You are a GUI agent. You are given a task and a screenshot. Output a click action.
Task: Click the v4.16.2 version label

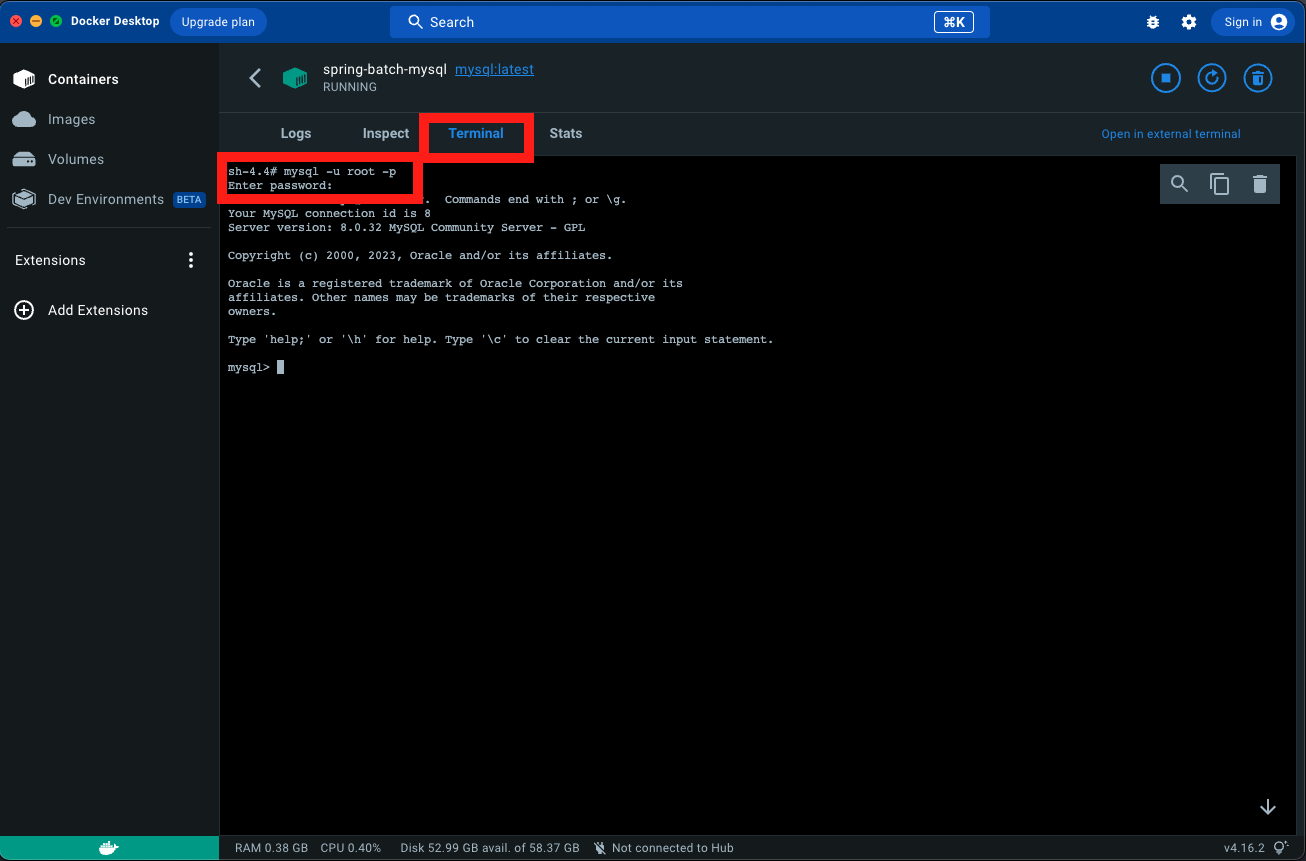[1245, 848]
